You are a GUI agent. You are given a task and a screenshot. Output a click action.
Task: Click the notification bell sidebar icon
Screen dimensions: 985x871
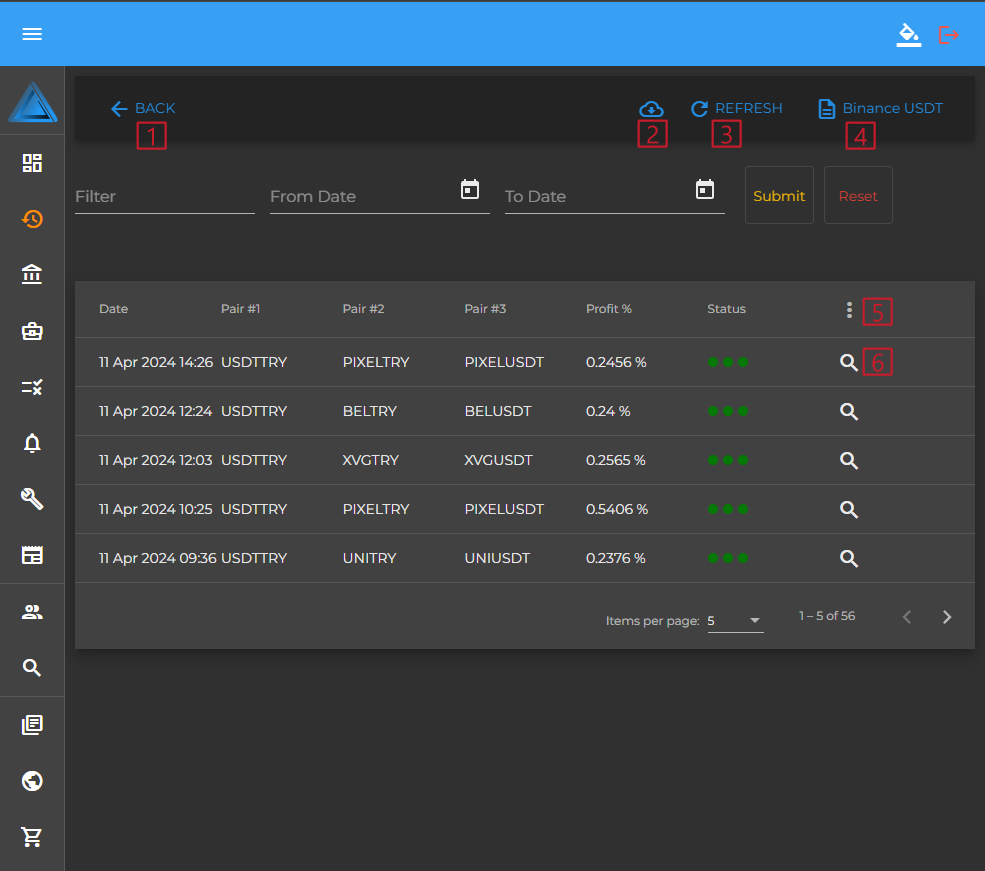tap(32, 443)
